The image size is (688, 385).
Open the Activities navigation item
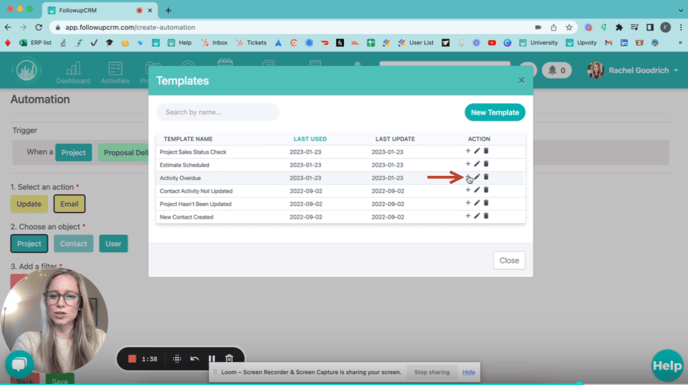(115, 72)
